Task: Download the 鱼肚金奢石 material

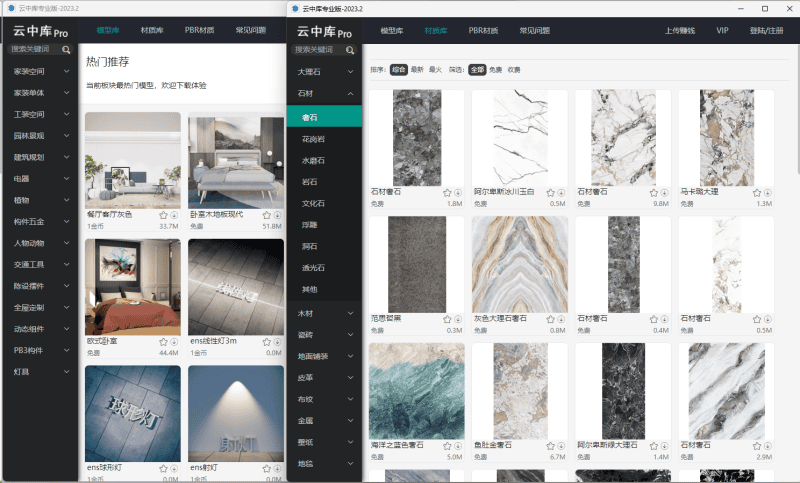Action: [561, 446]
